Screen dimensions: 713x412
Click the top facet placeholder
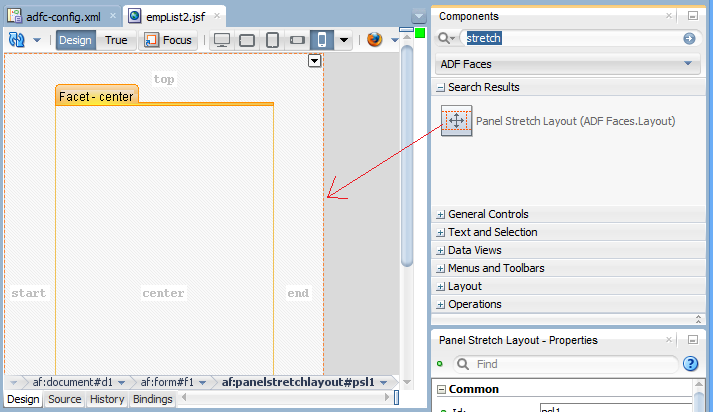[164, 79]
